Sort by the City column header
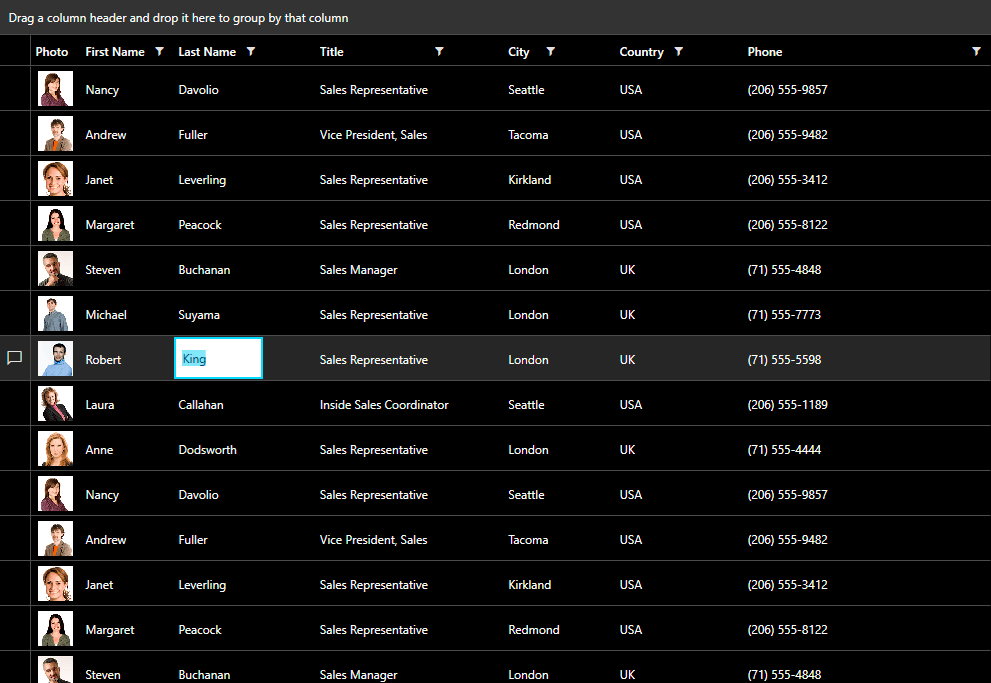The image size is (991, 683). (519, 52)
